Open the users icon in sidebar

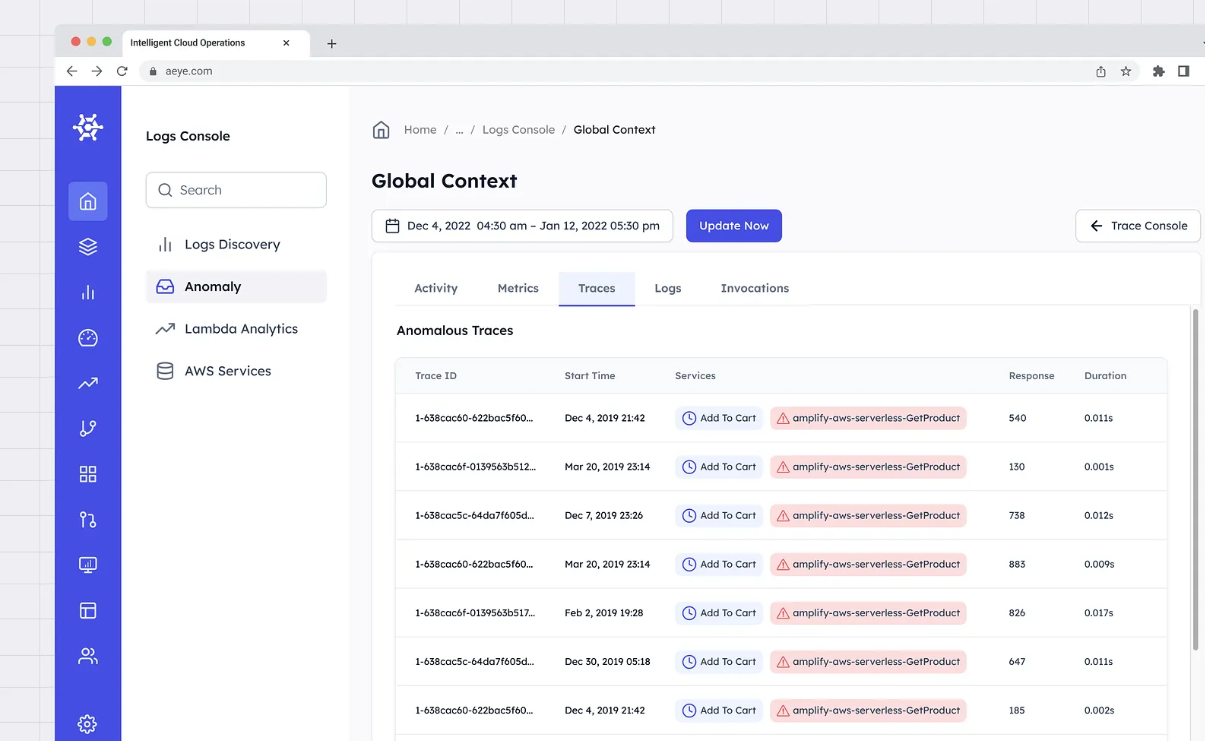pos(88,656)
